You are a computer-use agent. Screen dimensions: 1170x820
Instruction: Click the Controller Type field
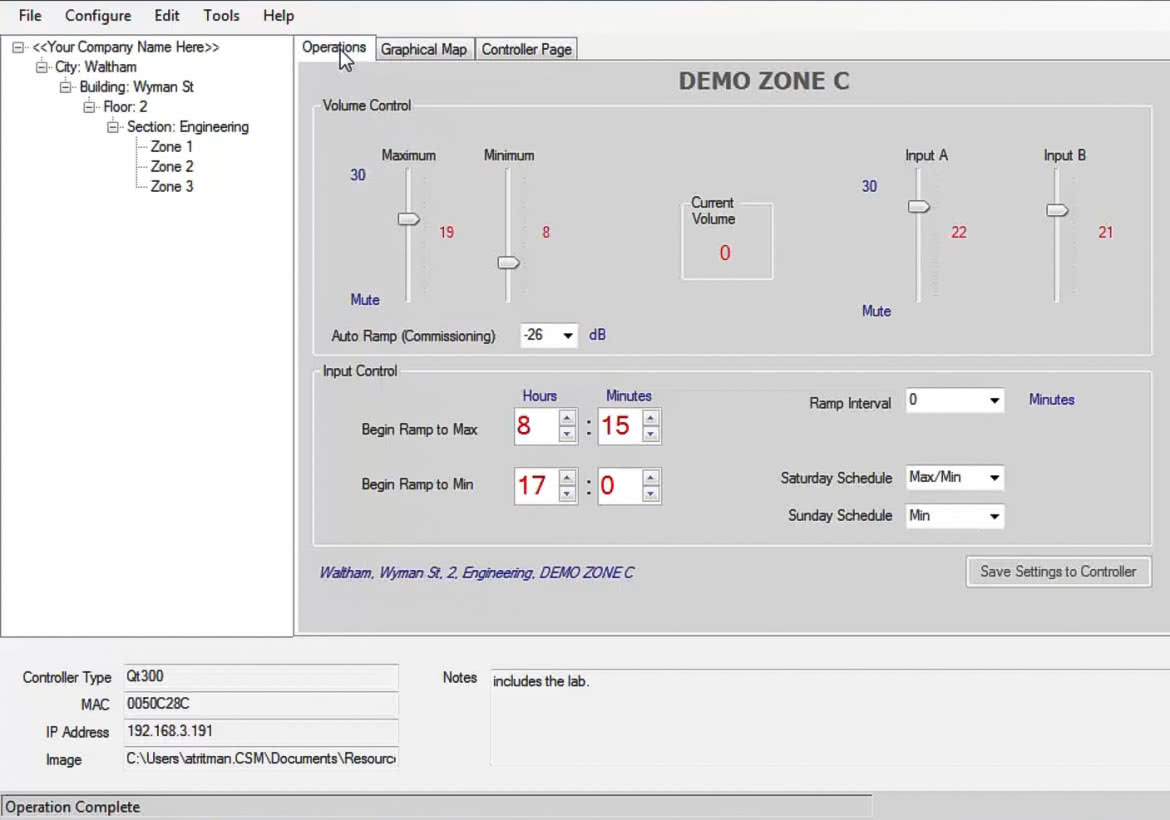click(260, 677)
